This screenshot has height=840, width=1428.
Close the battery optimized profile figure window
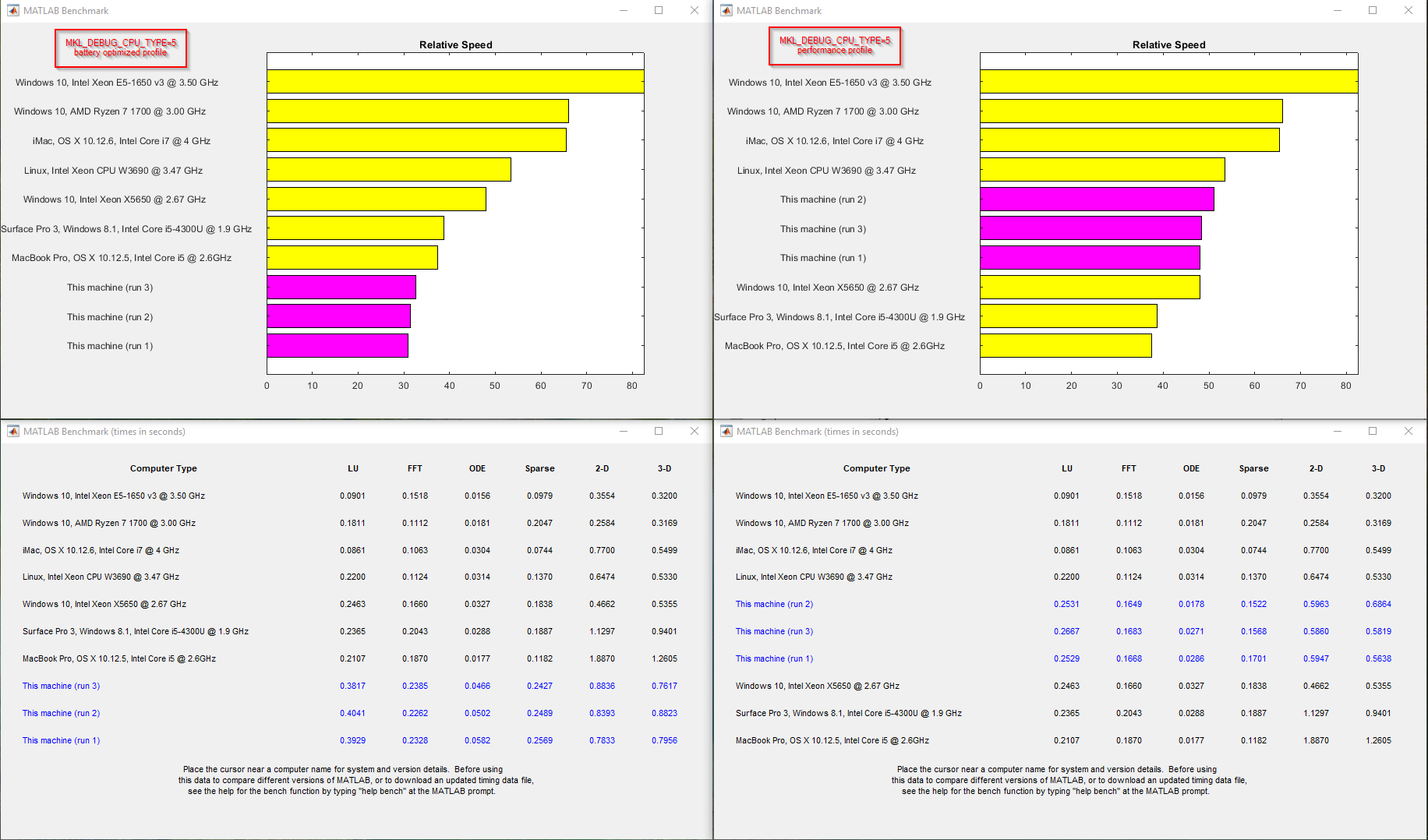pyautogui.click(x=695, y=11)
